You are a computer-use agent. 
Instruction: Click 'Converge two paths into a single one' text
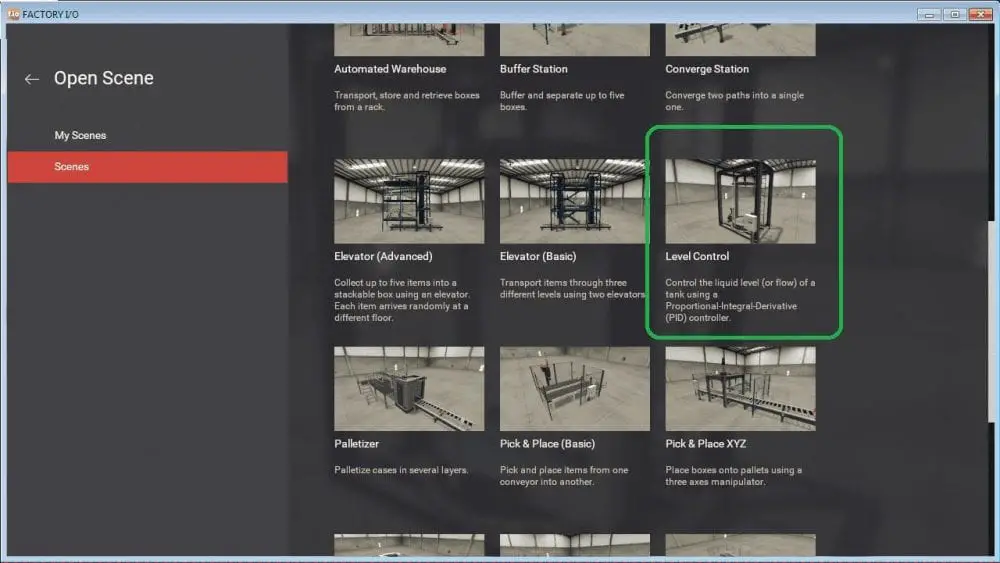tap(734, 101)
